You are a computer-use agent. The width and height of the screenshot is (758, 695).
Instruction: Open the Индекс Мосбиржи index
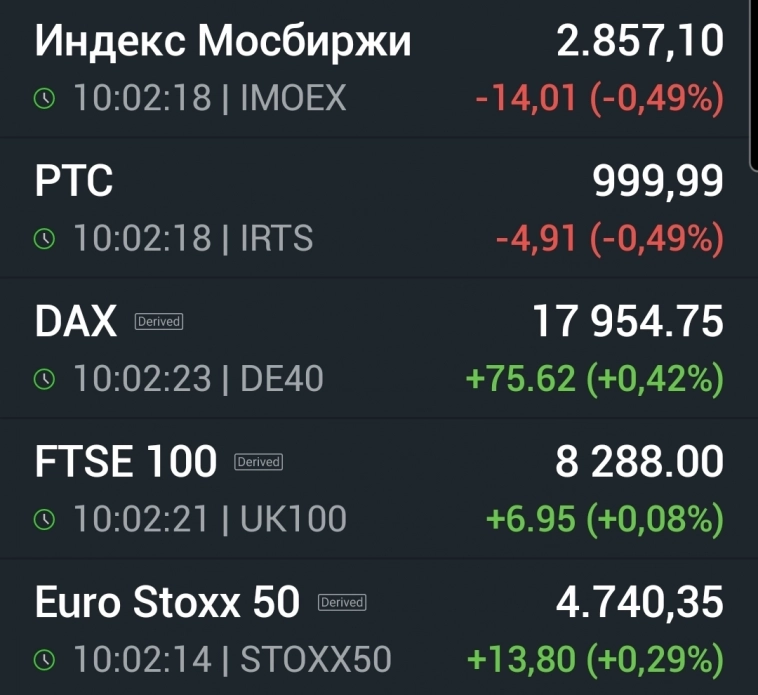click(x=223, y=41)
